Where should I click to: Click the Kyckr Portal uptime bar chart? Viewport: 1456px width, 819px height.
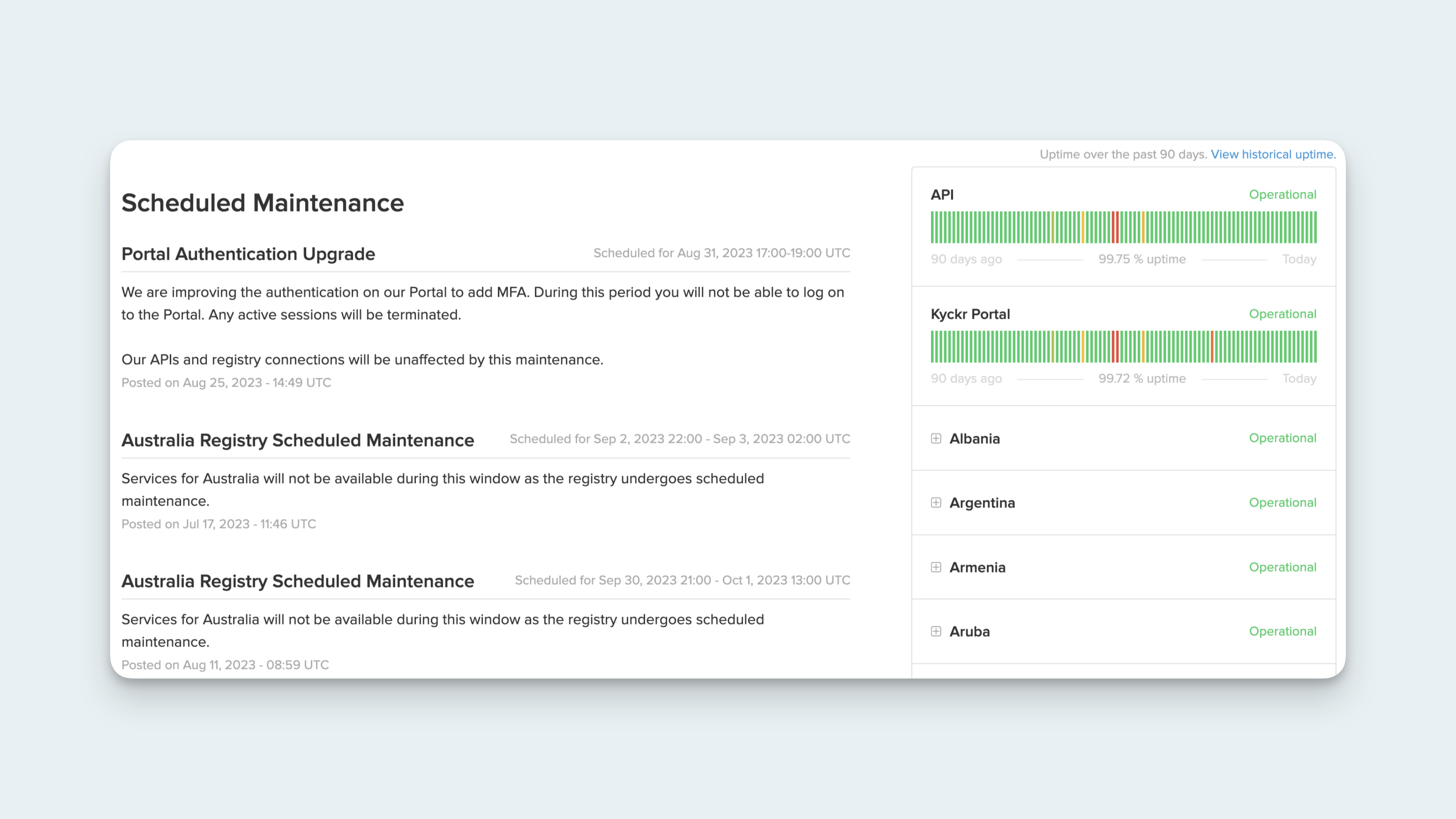[1124, 346]
